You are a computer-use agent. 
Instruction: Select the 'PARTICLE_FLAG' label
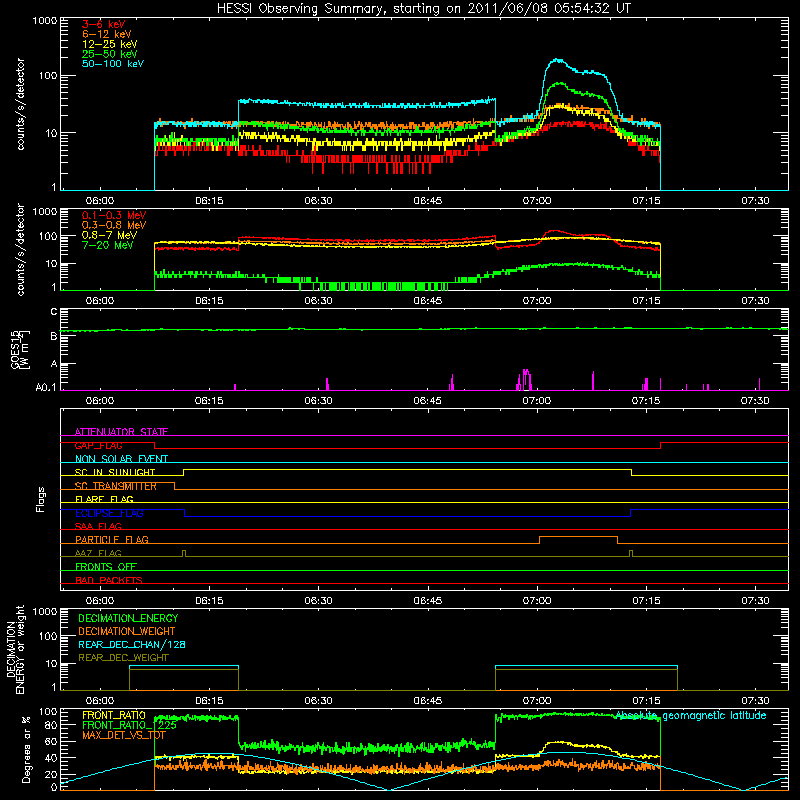tap(112, 539)
